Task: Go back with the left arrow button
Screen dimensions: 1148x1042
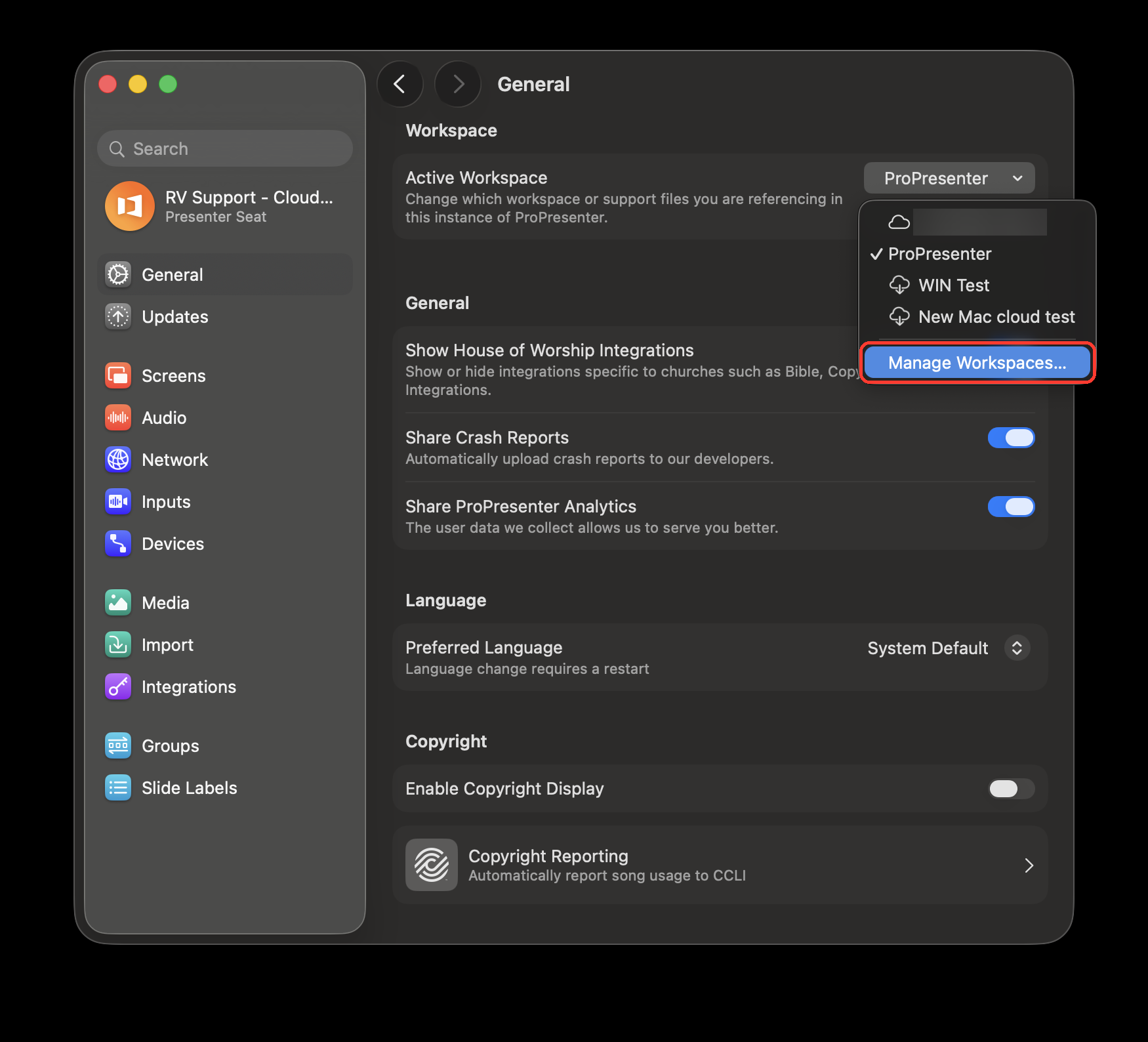Action: point(400,84)
